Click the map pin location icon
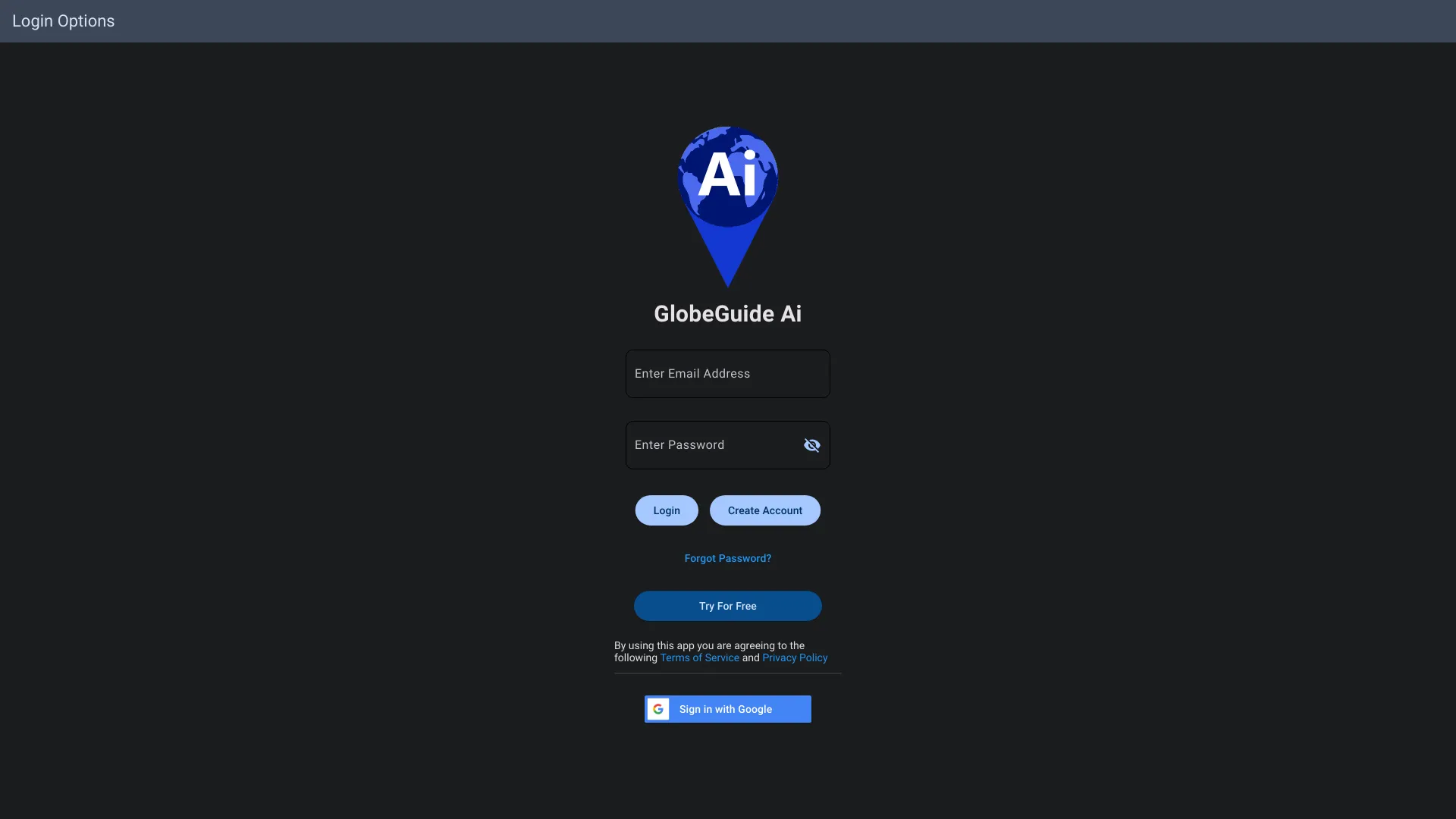 tap(727, 207)
